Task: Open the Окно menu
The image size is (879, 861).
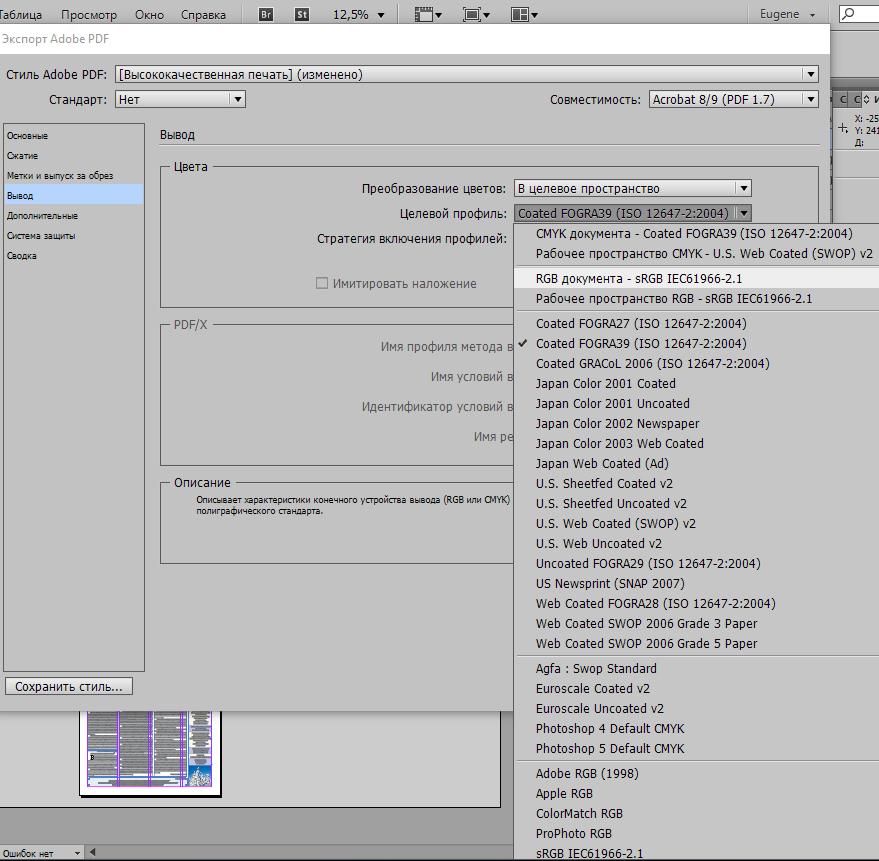Action: (149, 15)
